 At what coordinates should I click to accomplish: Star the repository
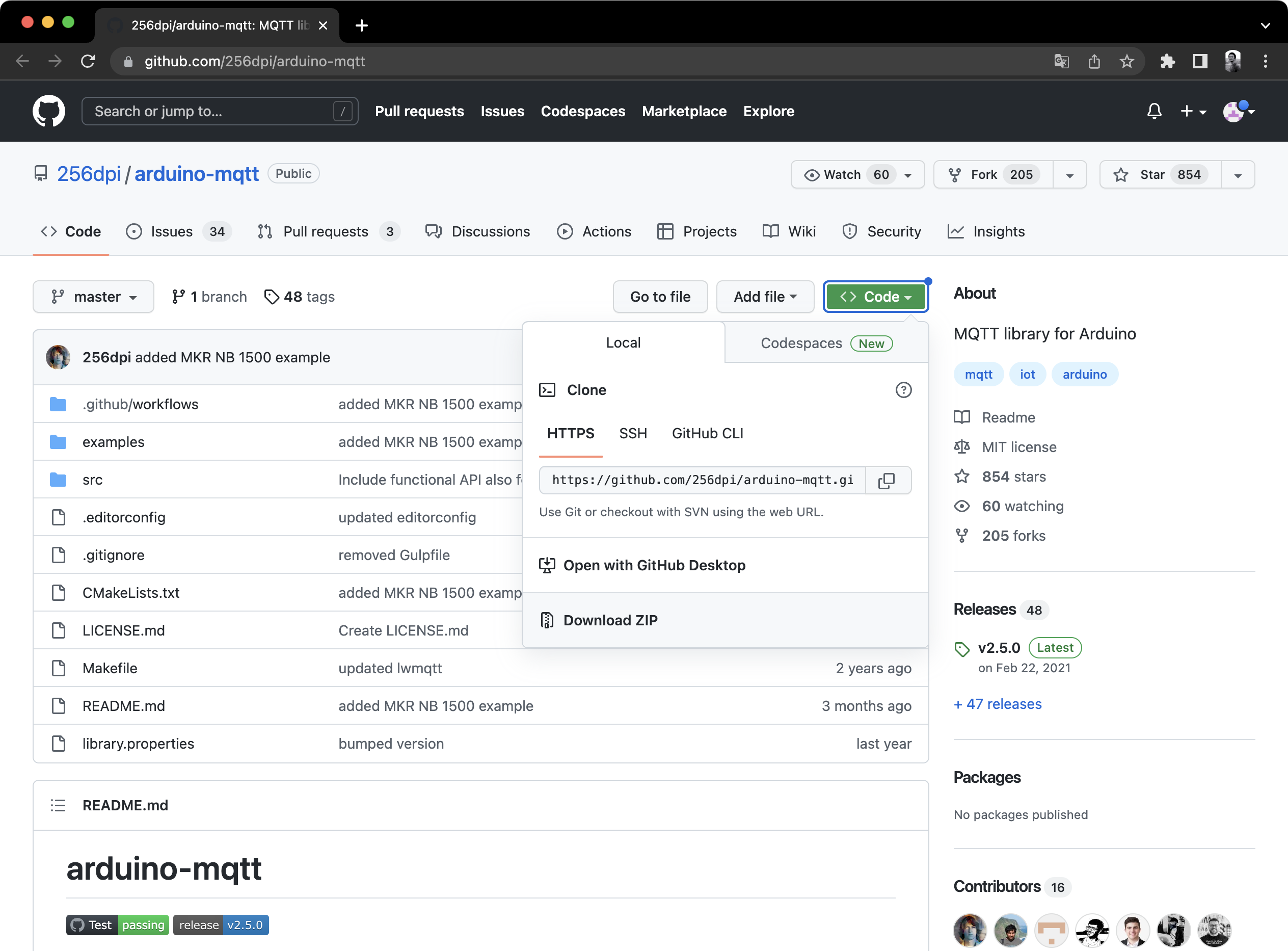(x=1160, y=174)
